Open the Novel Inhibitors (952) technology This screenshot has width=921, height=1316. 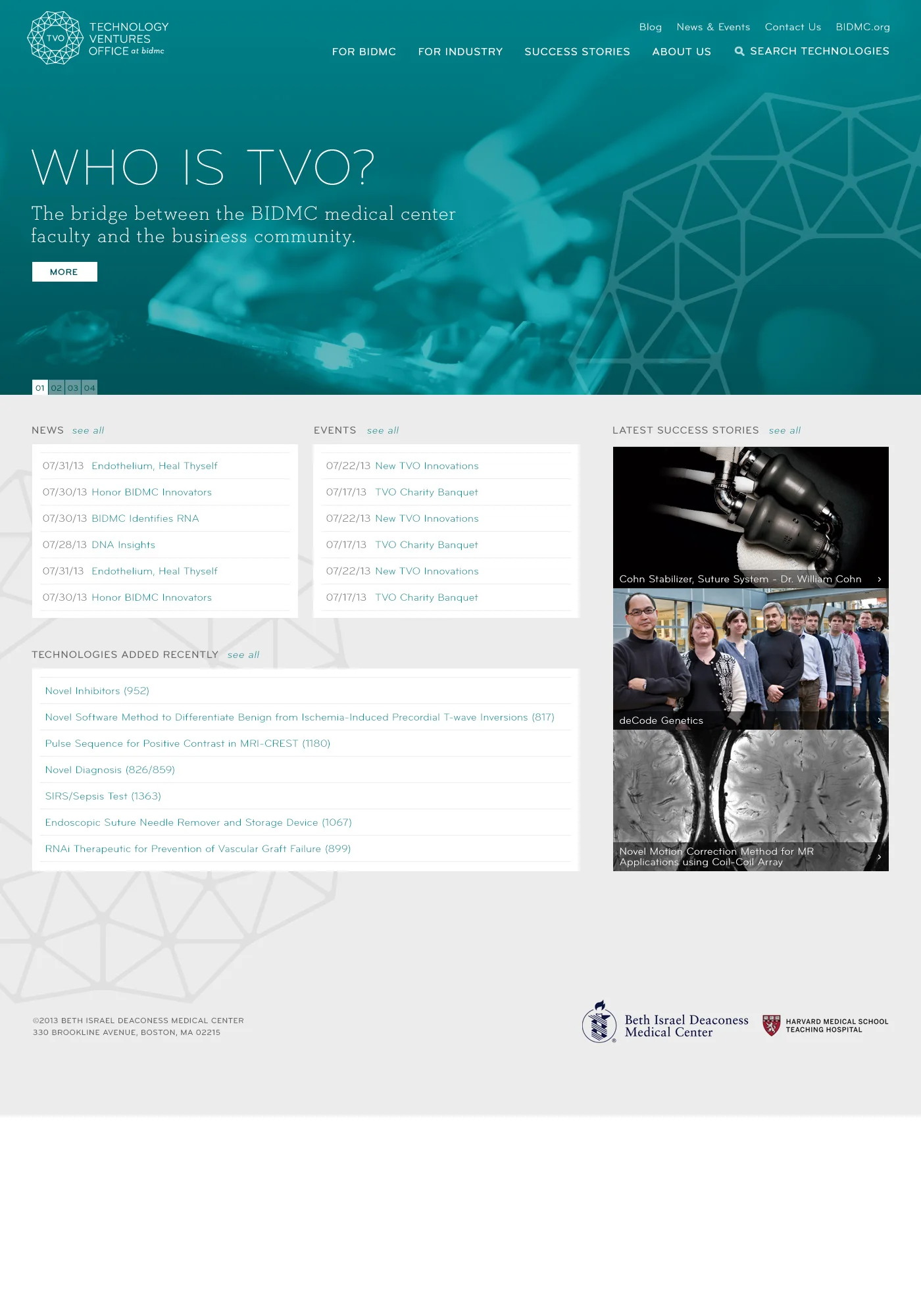pos(97,691)
